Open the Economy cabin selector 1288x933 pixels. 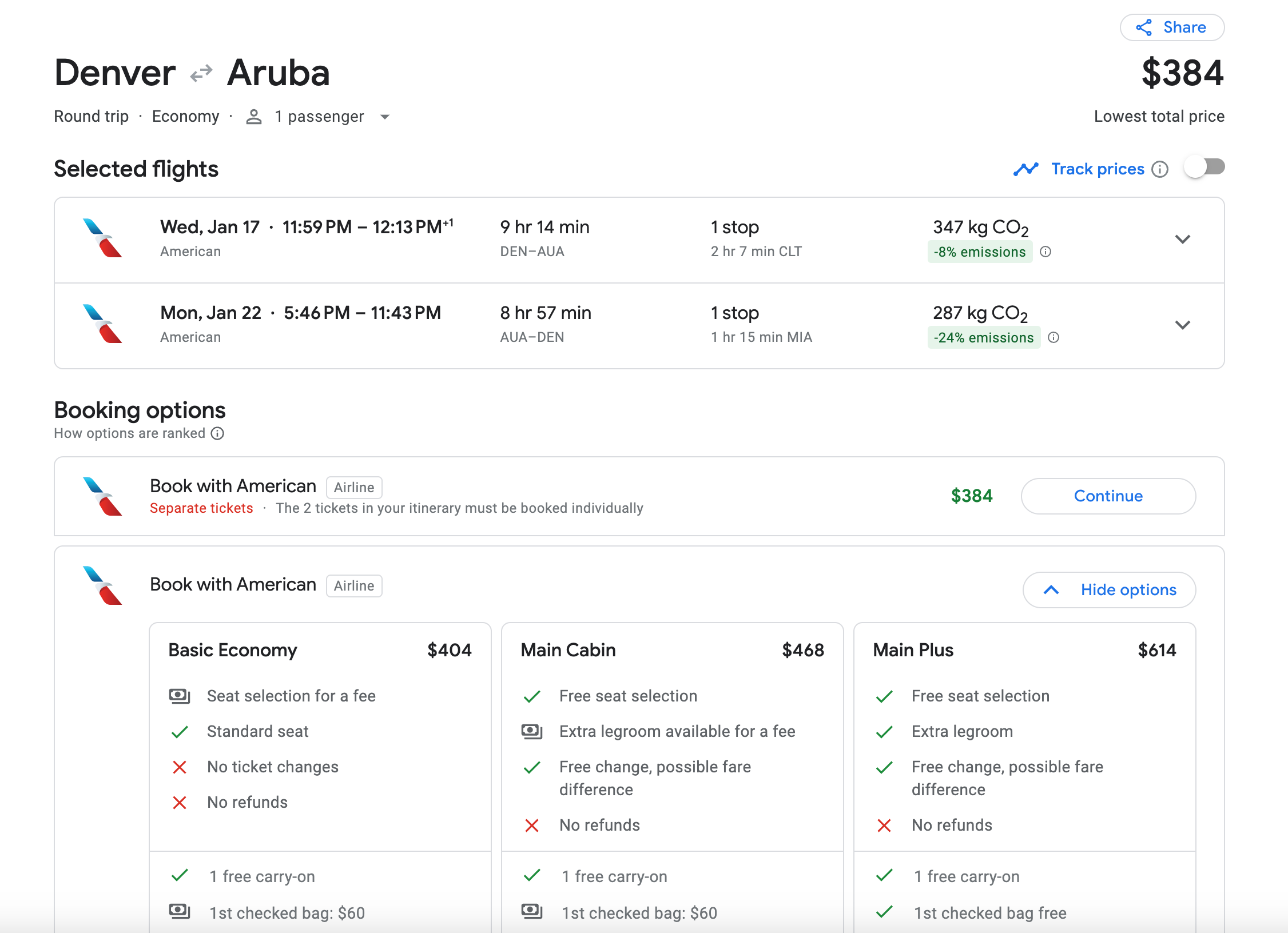point(186,116)
